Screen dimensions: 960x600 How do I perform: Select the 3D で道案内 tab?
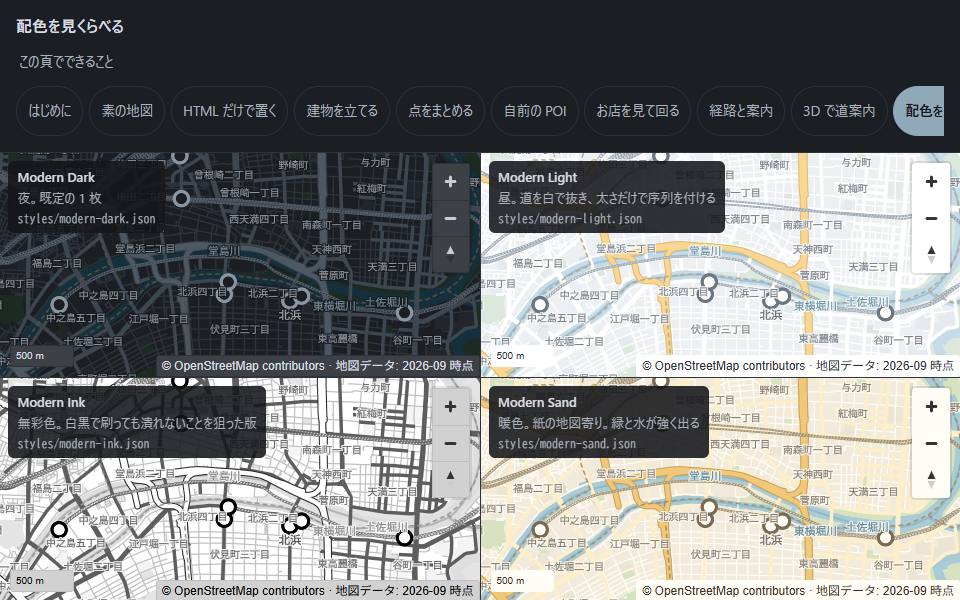[839, 111]
